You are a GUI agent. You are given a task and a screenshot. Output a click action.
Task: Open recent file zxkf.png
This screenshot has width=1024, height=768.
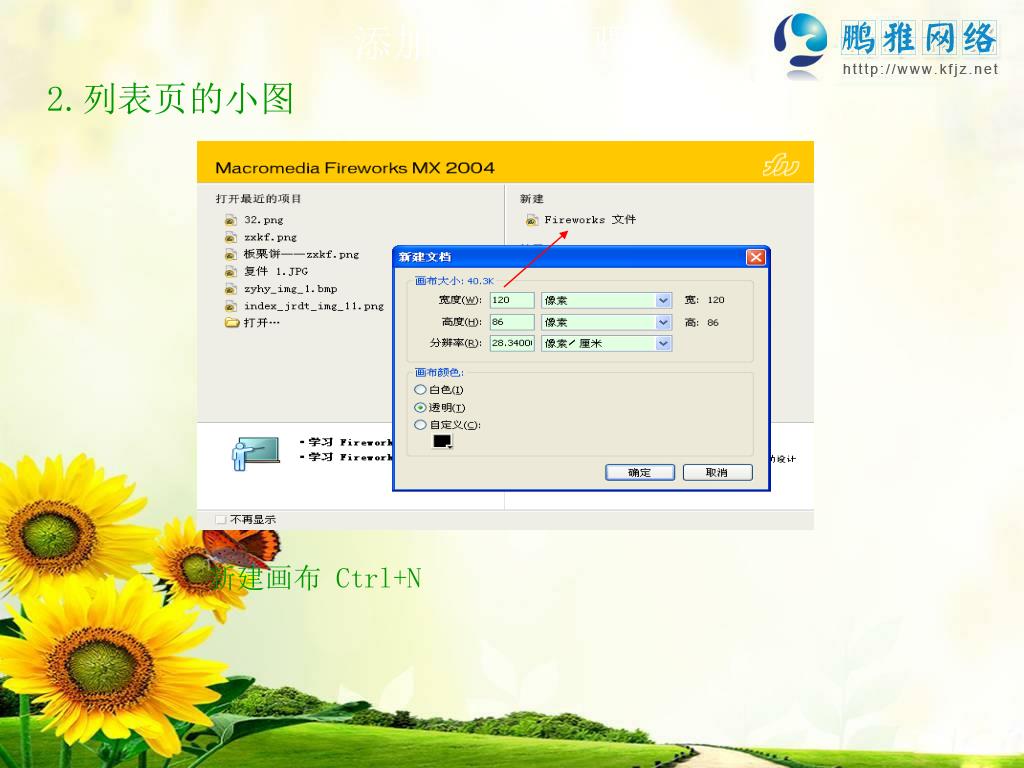point(270,237)
